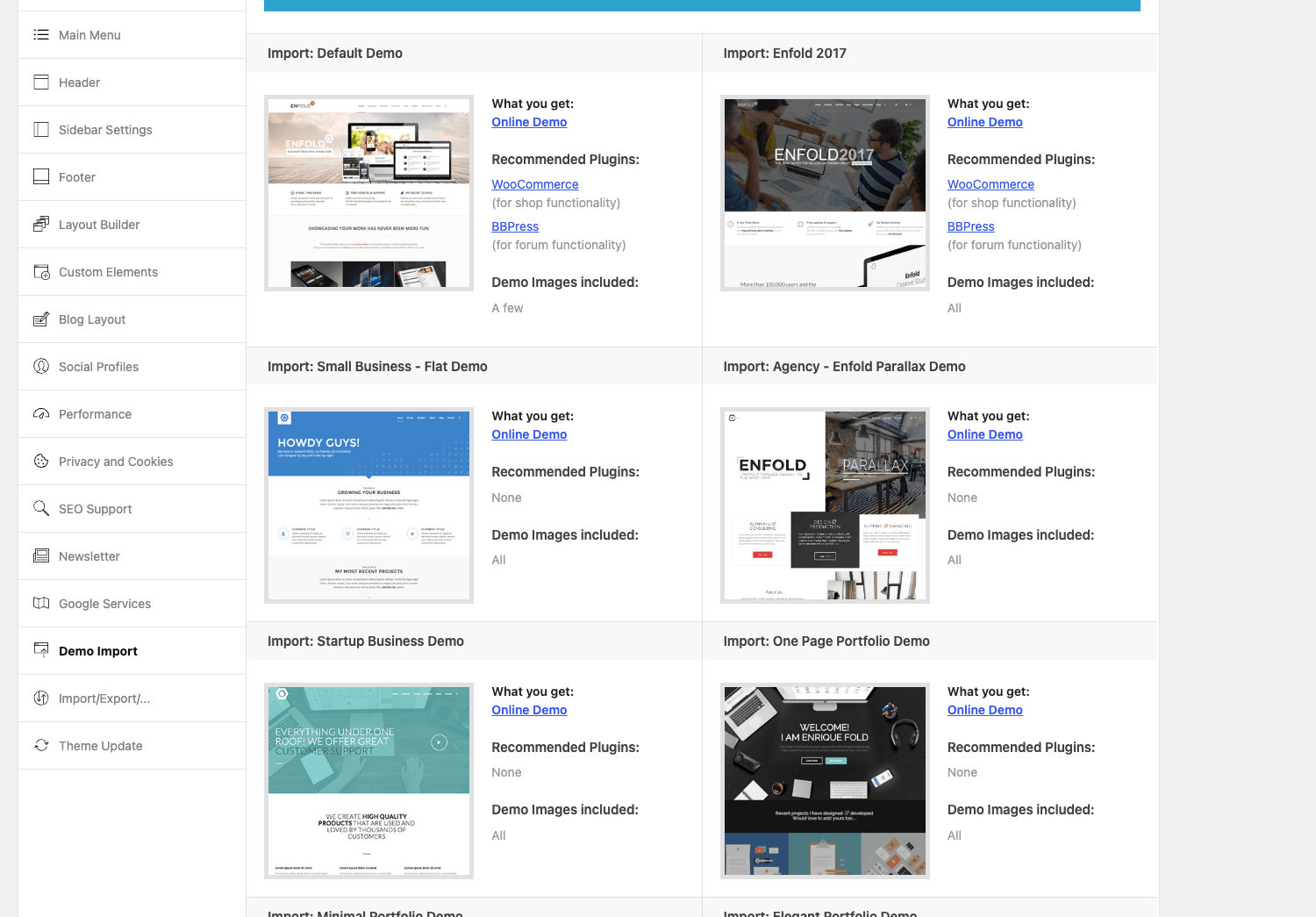Click the Demo Import icon
Viewport: 1316px width, 917px height.
(x=41, y=651)
